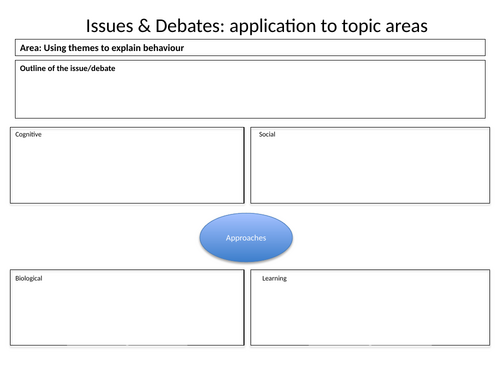Viewport: 500px width, 375px height.
Task: Click the 'Outline of the issue/debate' heading
Action: pyautogui.click(x=68, y=68)
